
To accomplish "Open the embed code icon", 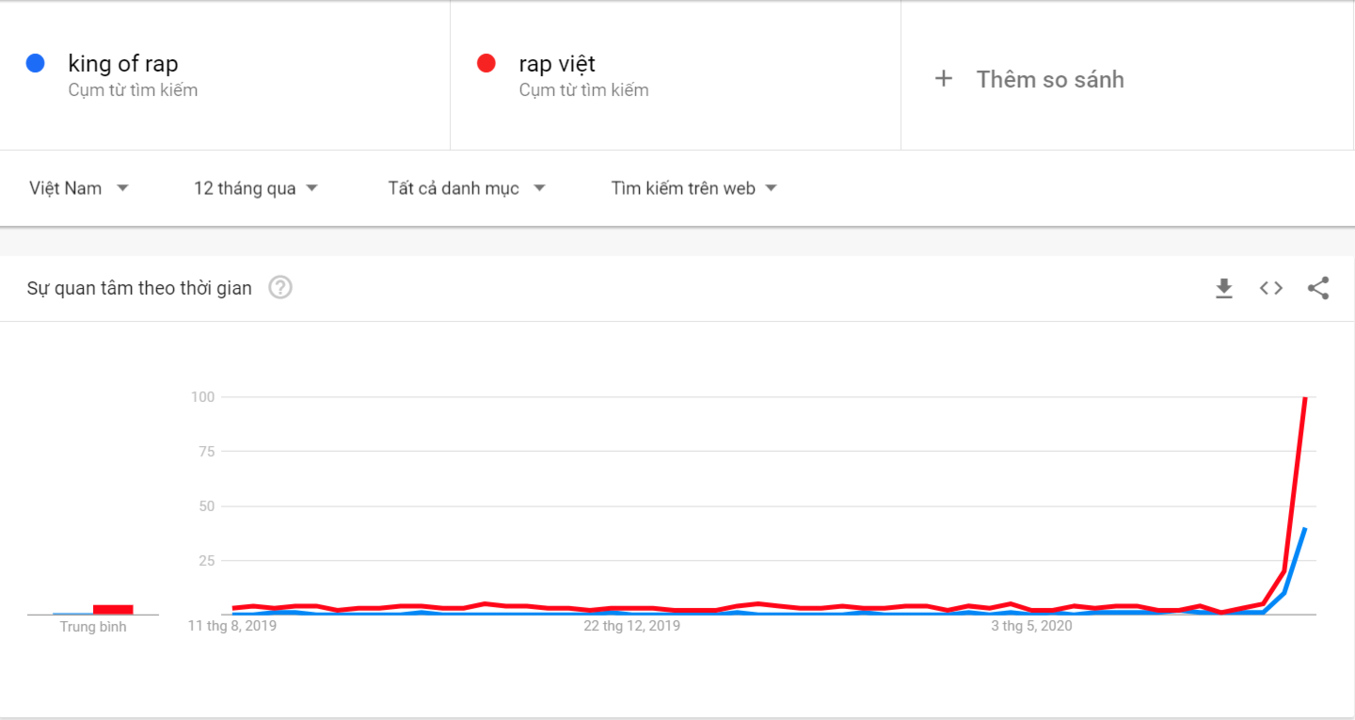I will (1271, 289).
